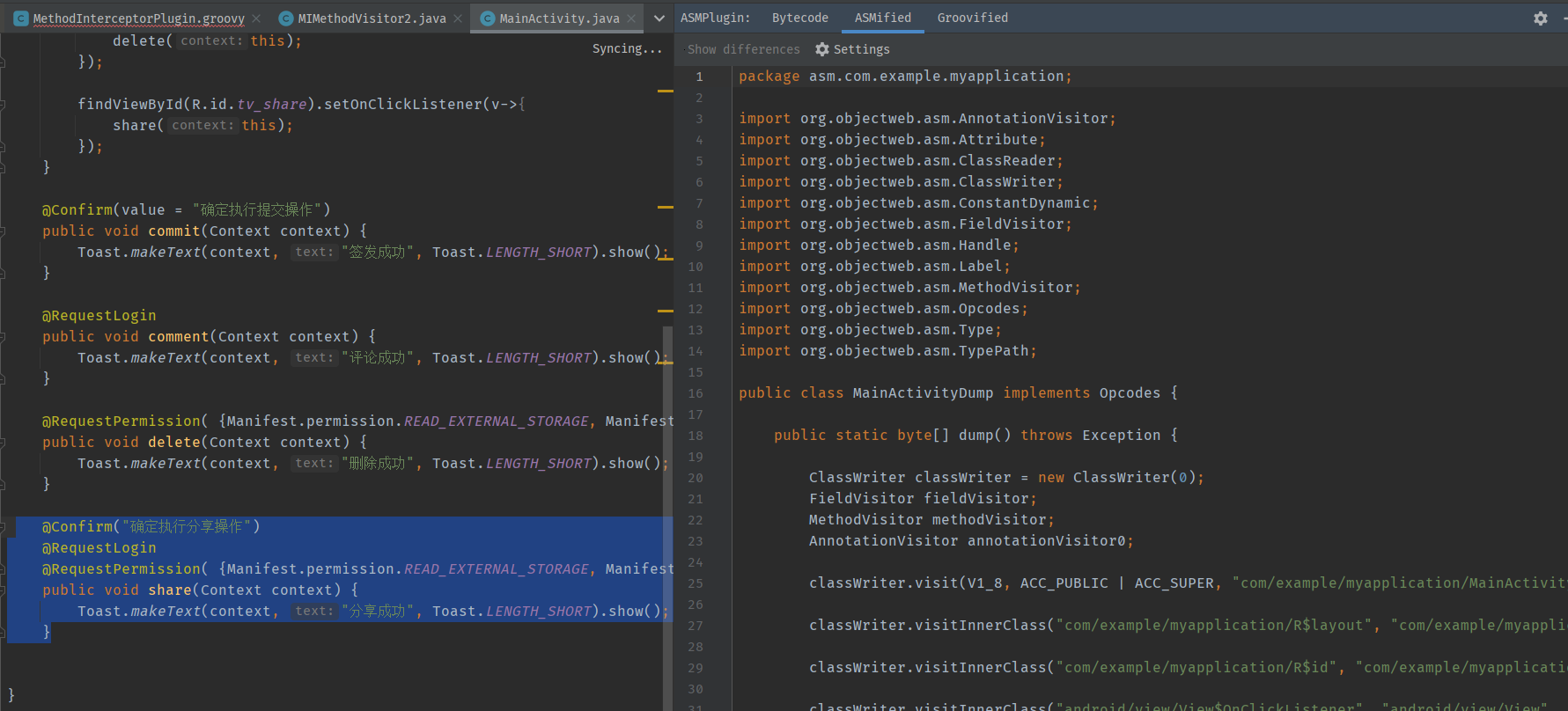1568x711 pixels.
Task: Click the "删除成功" string literal
Action: (378, 464)
